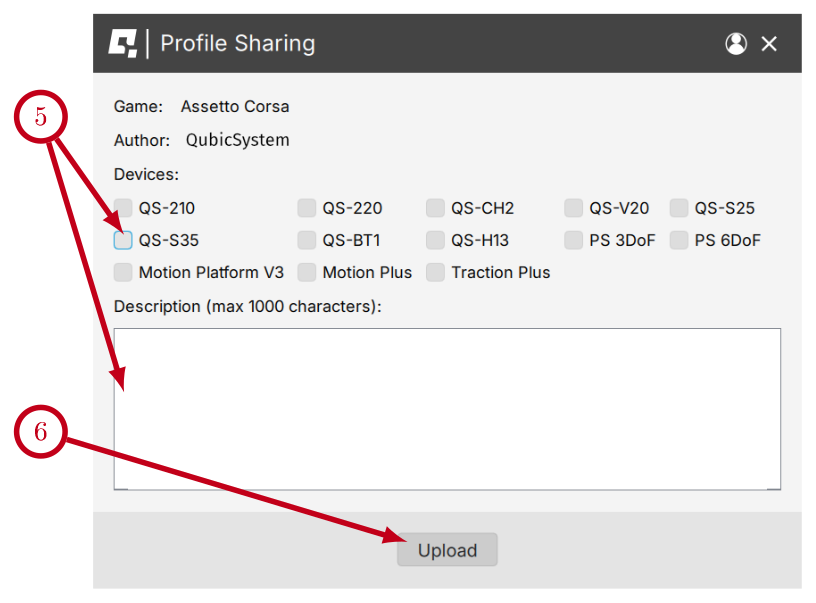Enable the QS-210 device checkbox

click(x=123, y=208)
